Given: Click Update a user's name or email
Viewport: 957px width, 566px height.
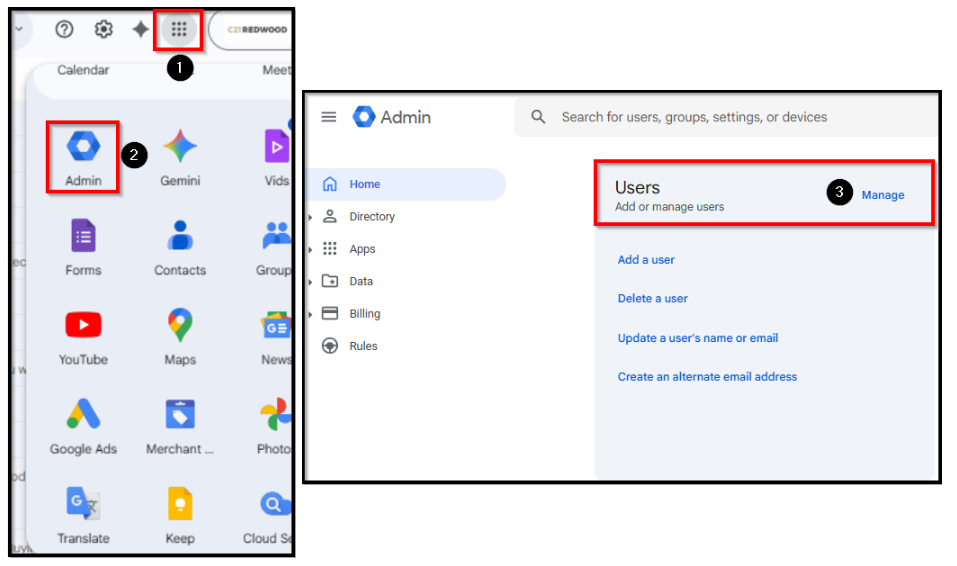Looking at the screenshot, I should click(698, 338).
